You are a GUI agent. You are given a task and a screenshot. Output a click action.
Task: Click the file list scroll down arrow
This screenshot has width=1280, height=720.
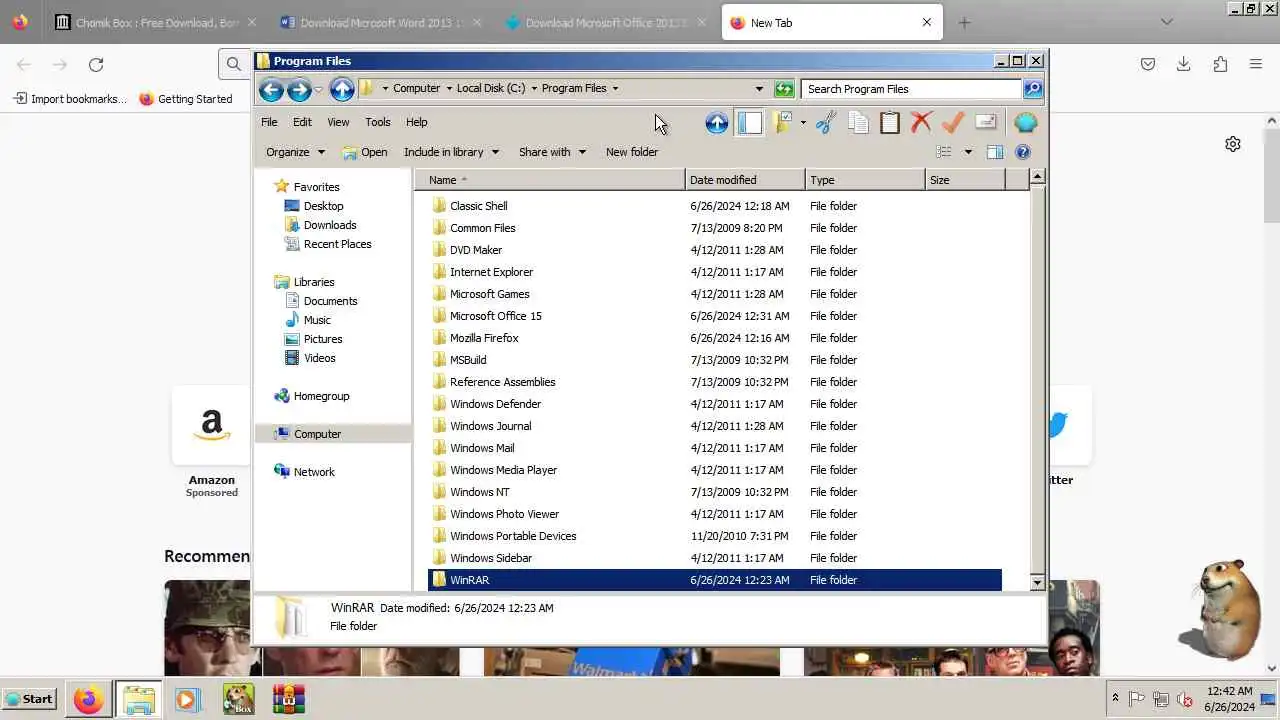(1037, 582)
